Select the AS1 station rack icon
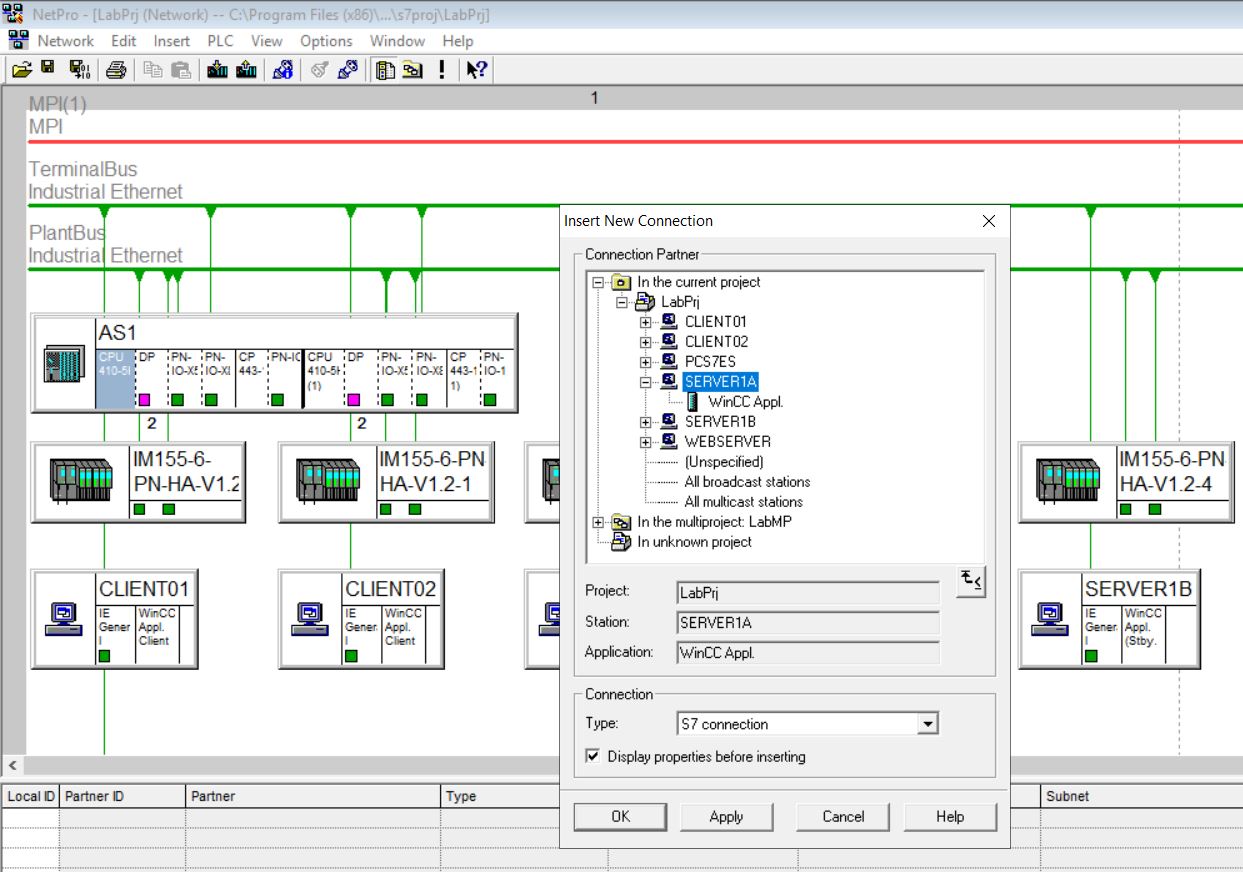 63,364
